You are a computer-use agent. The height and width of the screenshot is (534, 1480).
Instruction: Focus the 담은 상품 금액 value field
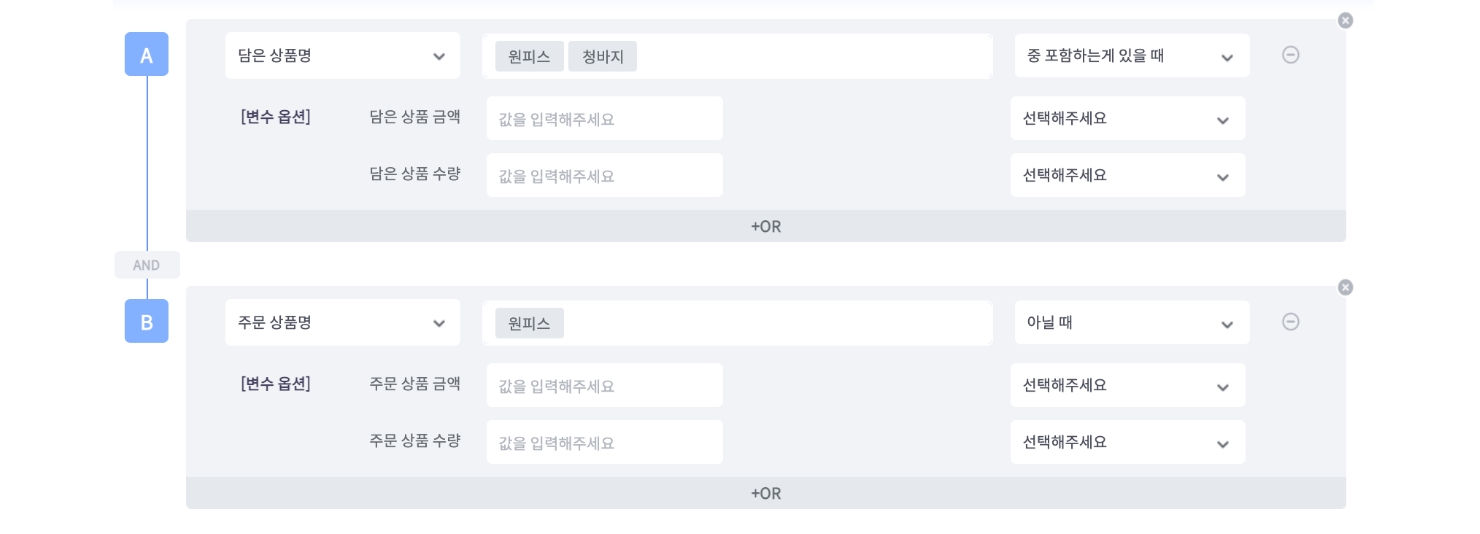[604, 119]
